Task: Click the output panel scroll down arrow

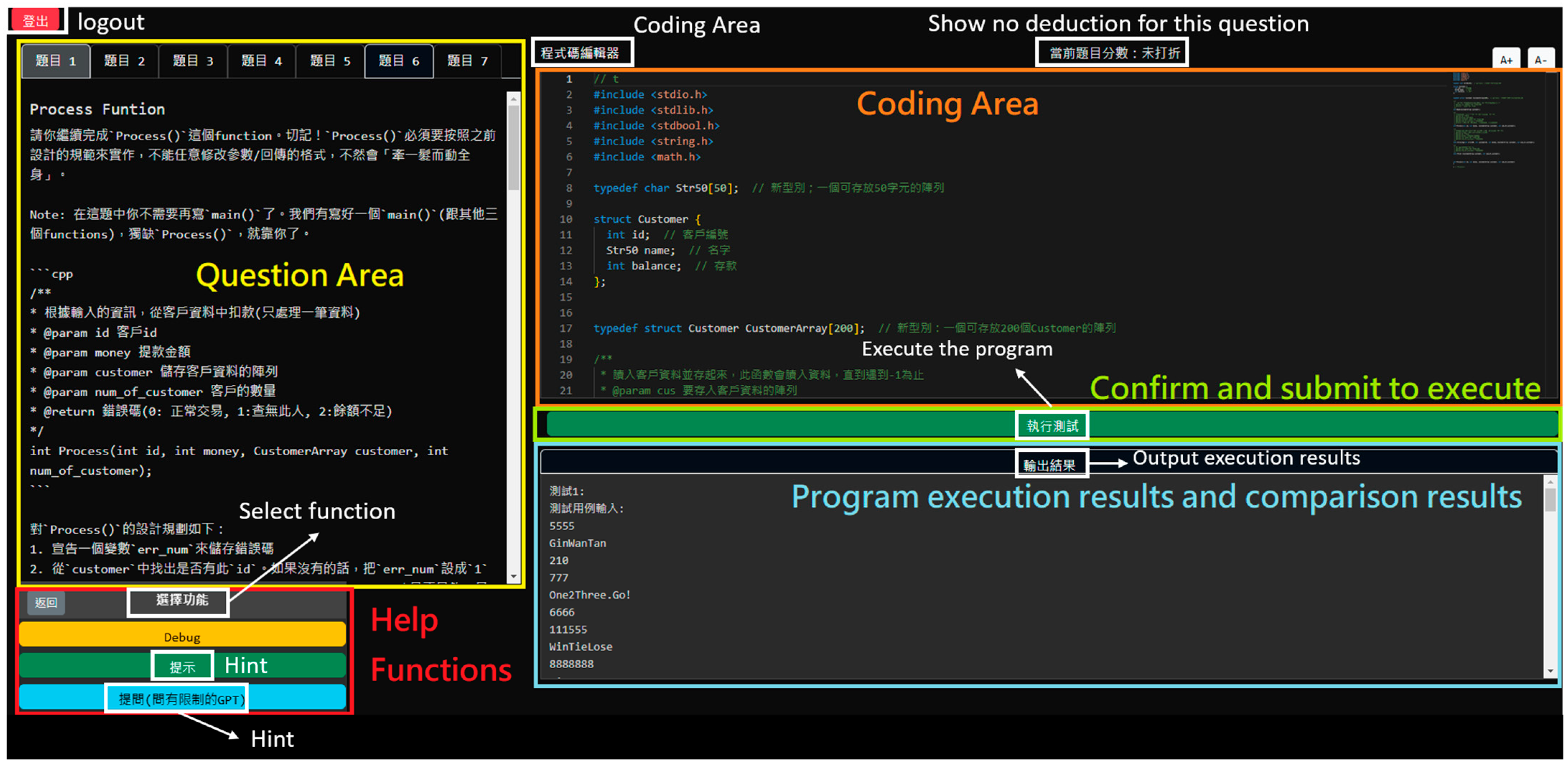Action: click(x=1550, y=671)
